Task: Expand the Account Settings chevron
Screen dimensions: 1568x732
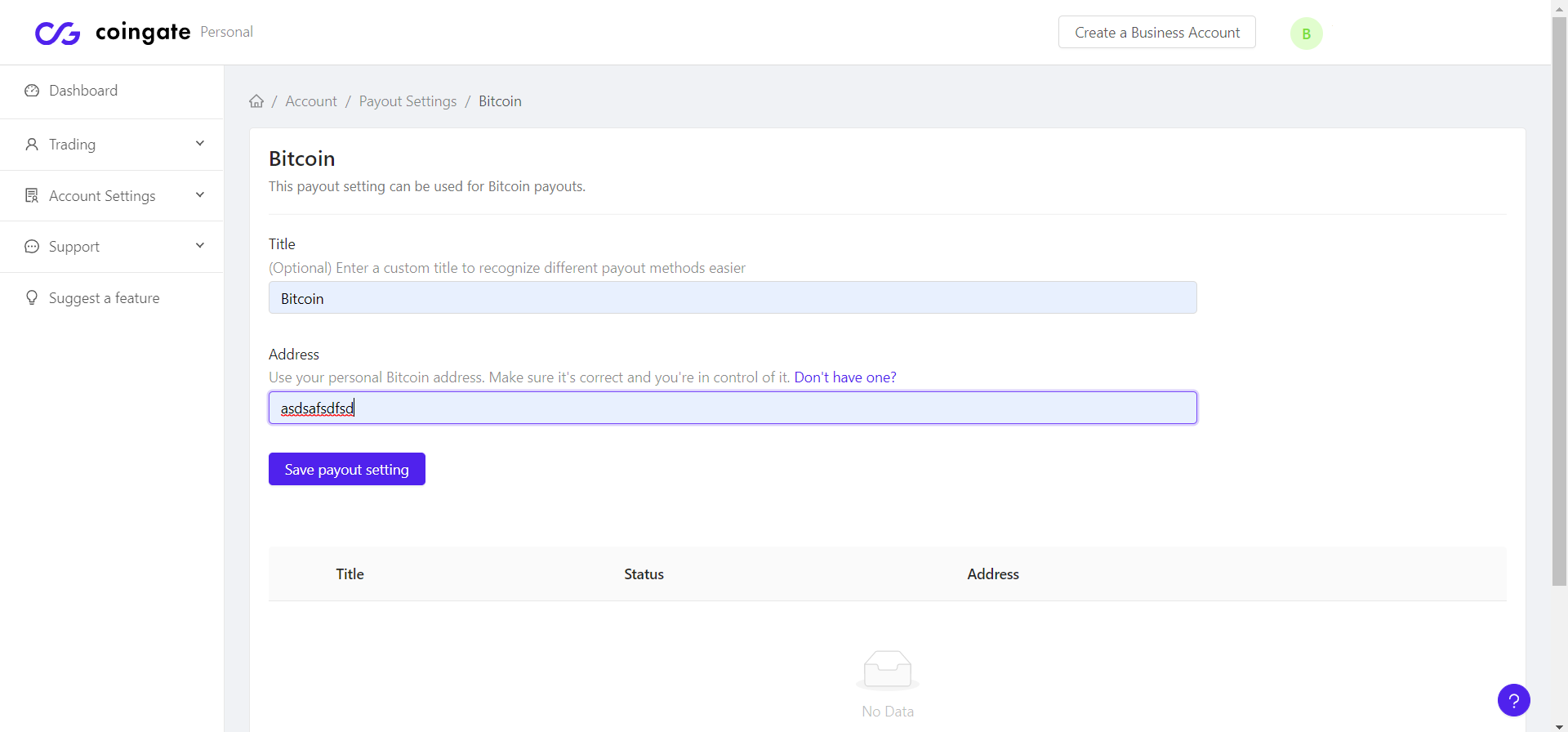Action: [x=200, y=195]
